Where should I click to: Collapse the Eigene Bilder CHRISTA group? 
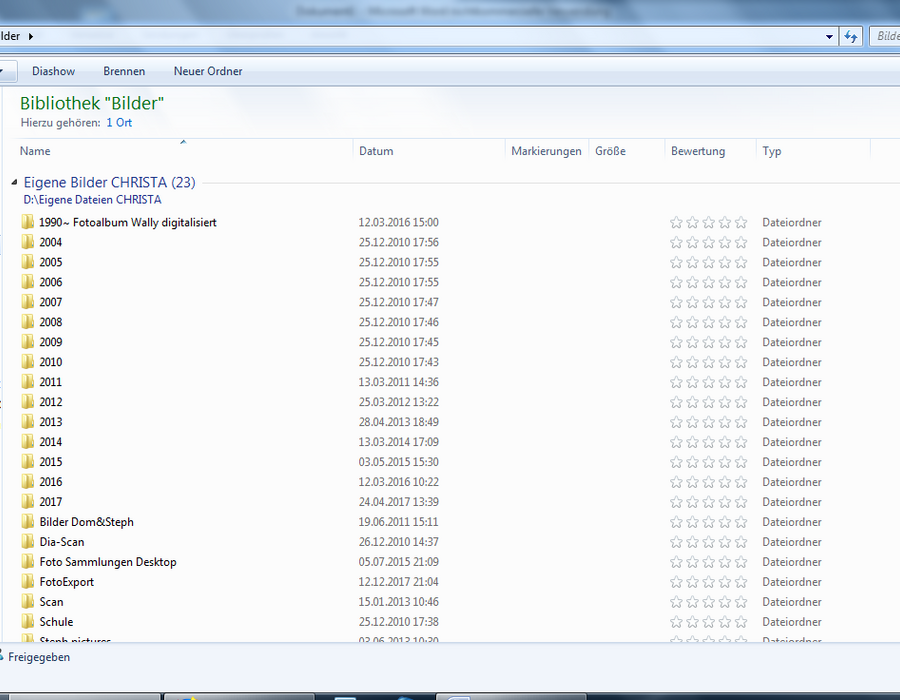[14, 182]
